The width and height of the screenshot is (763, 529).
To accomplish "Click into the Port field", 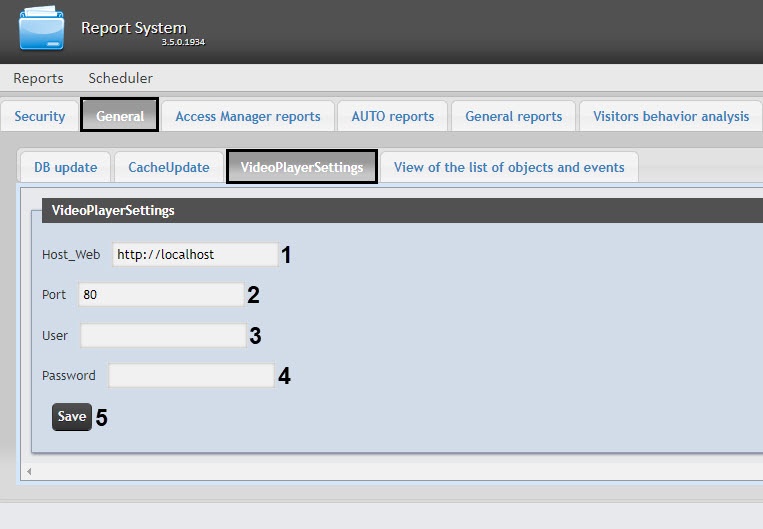I will click(x=161, y=295).
